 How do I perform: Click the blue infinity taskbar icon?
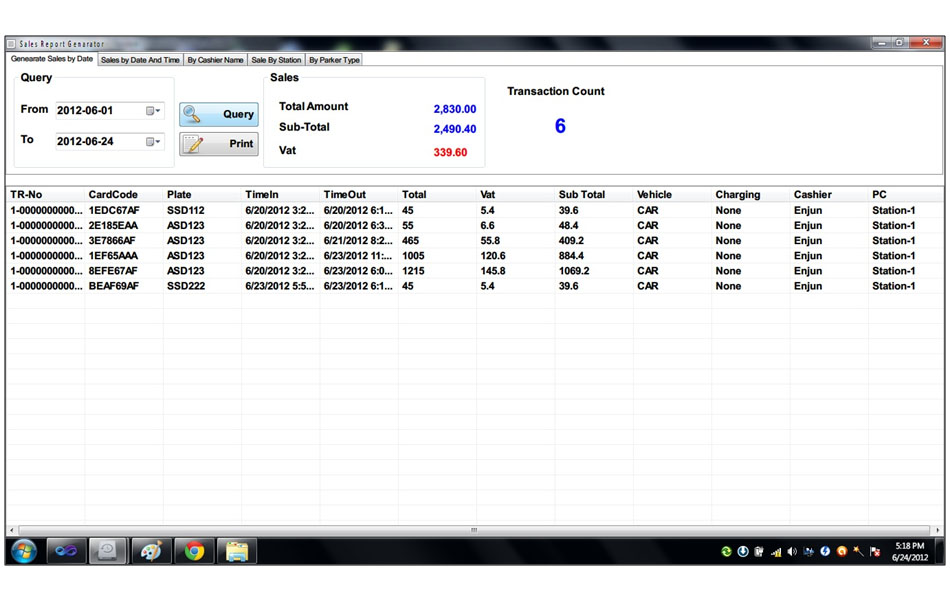pos(66,551)
